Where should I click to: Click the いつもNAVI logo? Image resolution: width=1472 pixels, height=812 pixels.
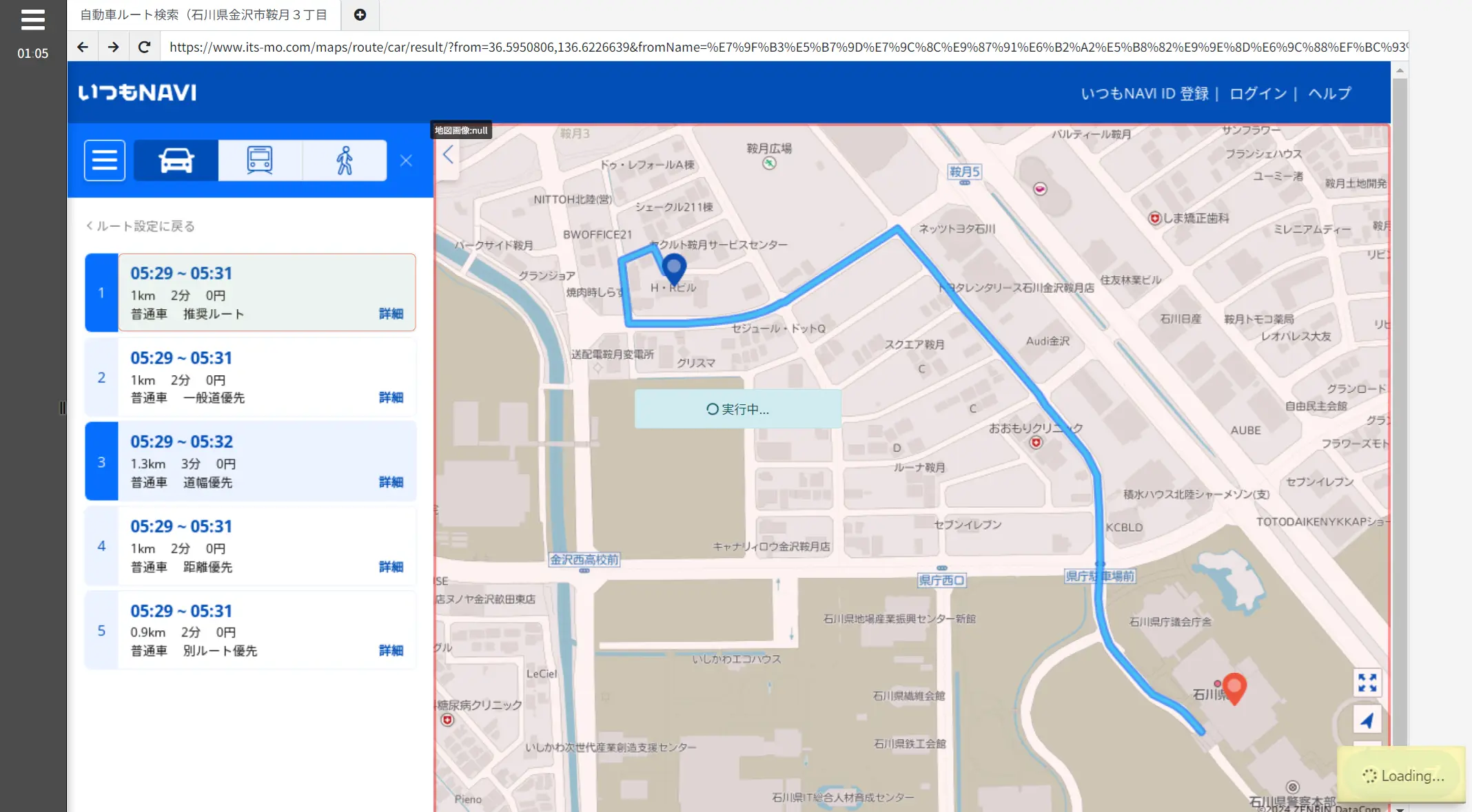(x=137, y=92)
